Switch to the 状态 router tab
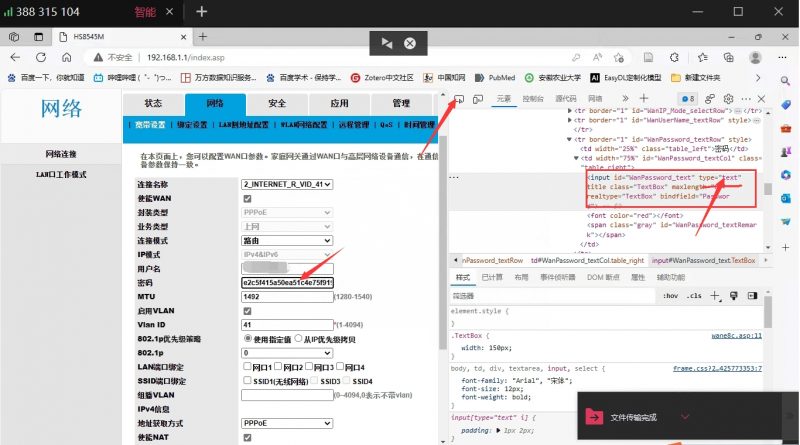 [153, 104]
